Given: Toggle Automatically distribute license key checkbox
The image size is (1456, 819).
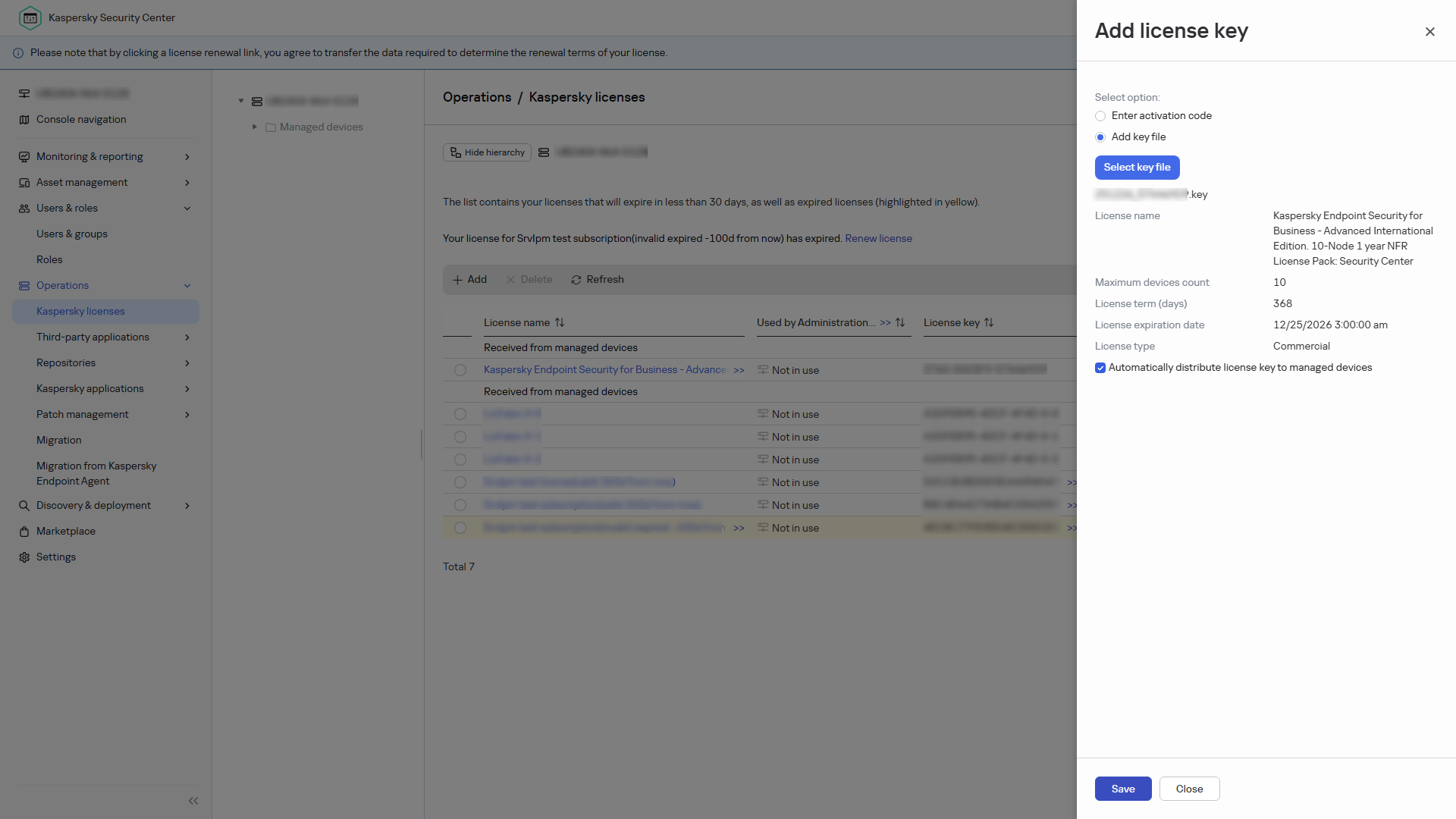Looking at the screenshot, I should pyautogui.click(x=1100, y=368).
